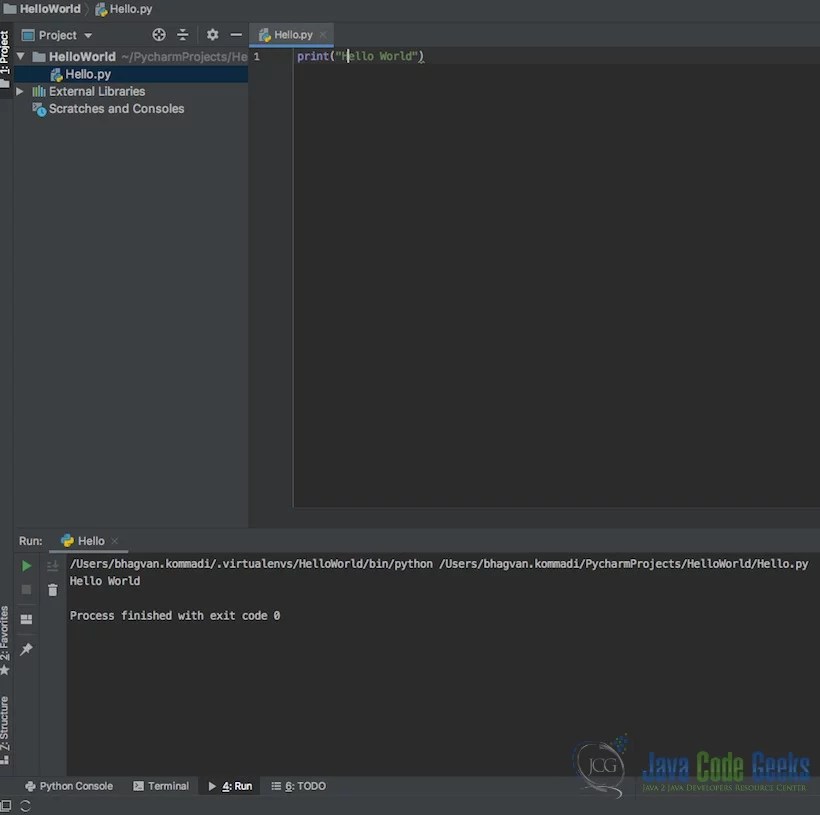
Task: Close the Hello.py editor tab
Action: point(321,33)
